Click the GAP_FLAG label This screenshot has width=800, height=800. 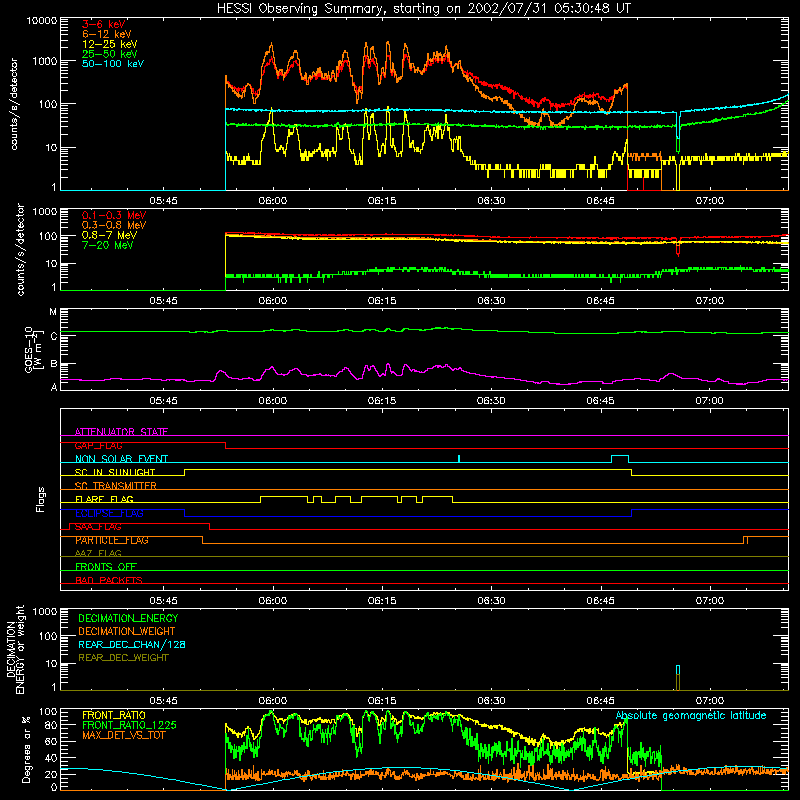pyautogui.click(x=98, y=445)
